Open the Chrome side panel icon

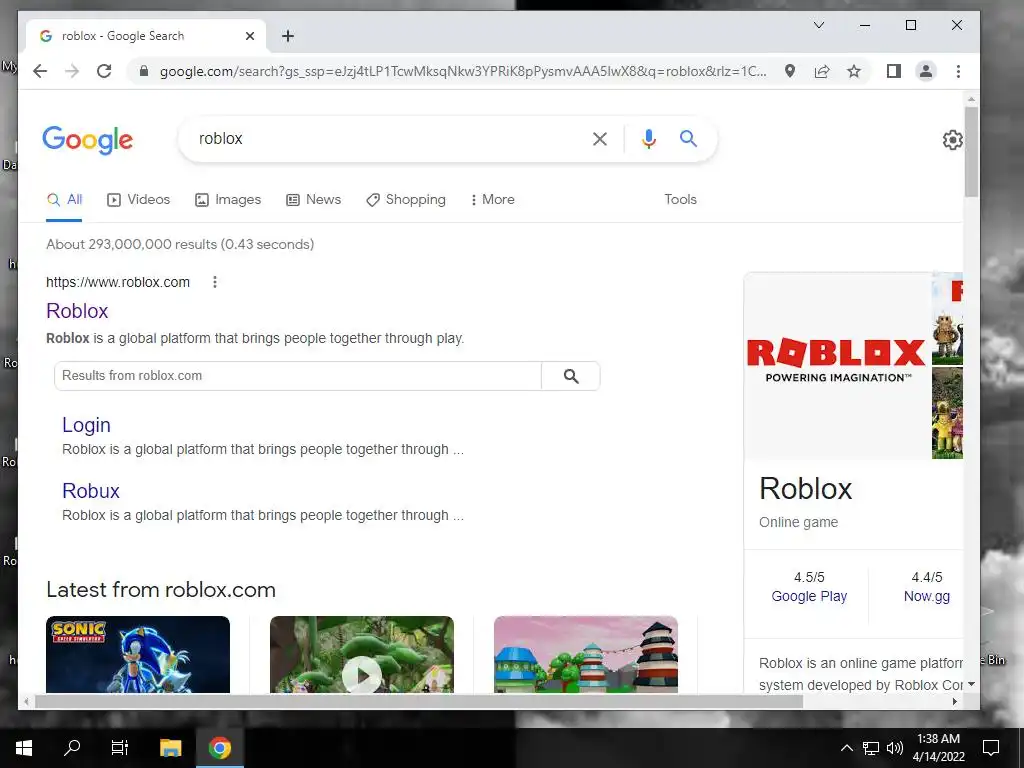[893, 71]
